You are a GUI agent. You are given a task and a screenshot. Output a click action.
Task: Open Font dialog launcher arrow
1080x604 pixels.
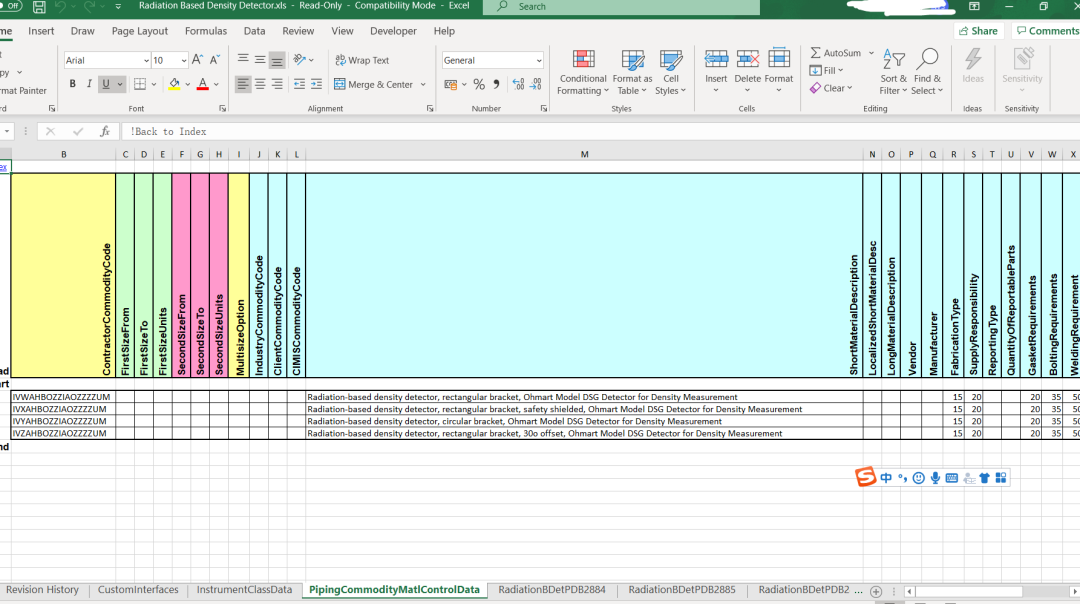[222, 108]
